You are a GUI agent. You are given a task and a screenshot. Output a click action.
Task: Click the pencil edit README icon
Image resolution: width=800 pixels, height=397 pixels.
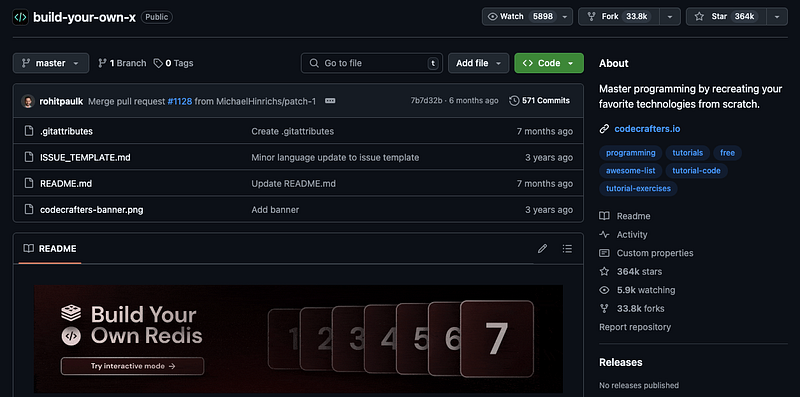click(x=542, y=249)
